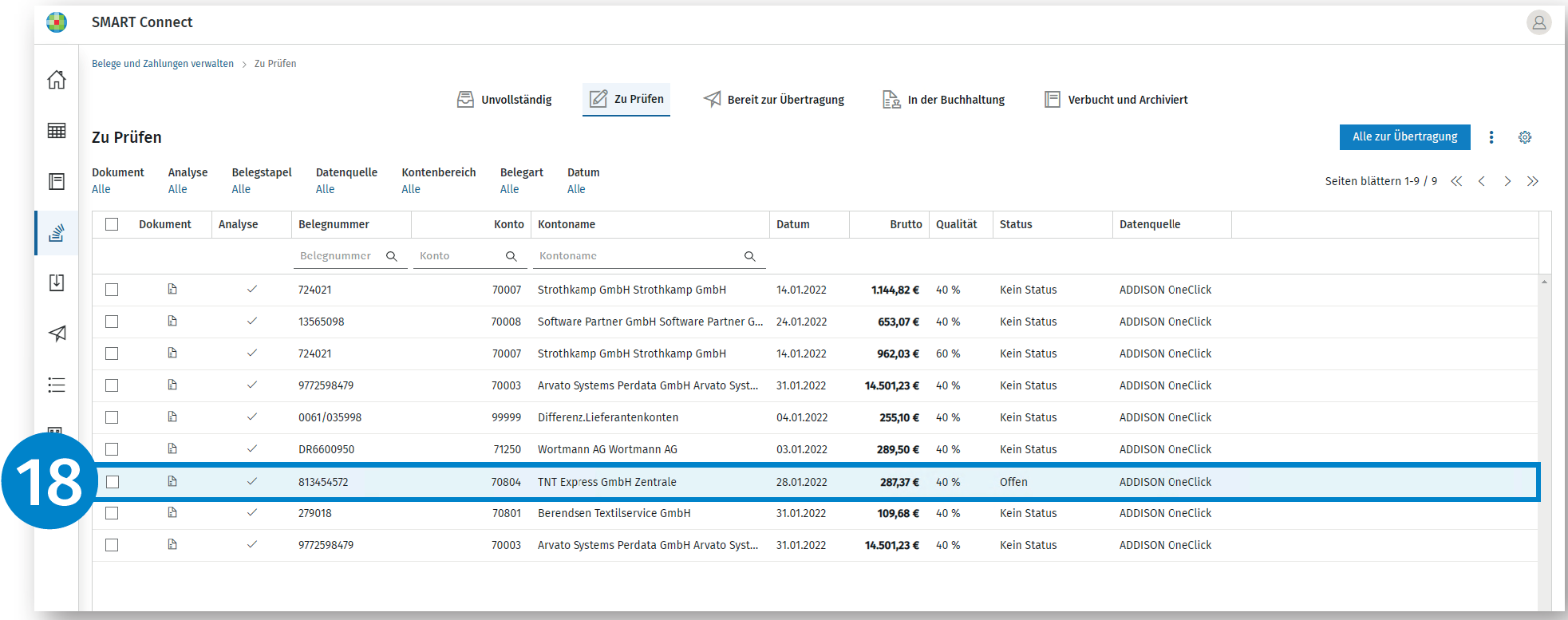
Task: Open the user profile avatar
Action: (1538, 22)
